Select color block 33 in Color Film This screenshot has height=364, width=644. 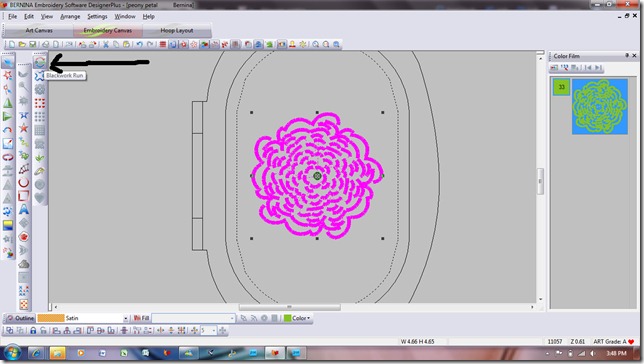[x=561, y=87]
